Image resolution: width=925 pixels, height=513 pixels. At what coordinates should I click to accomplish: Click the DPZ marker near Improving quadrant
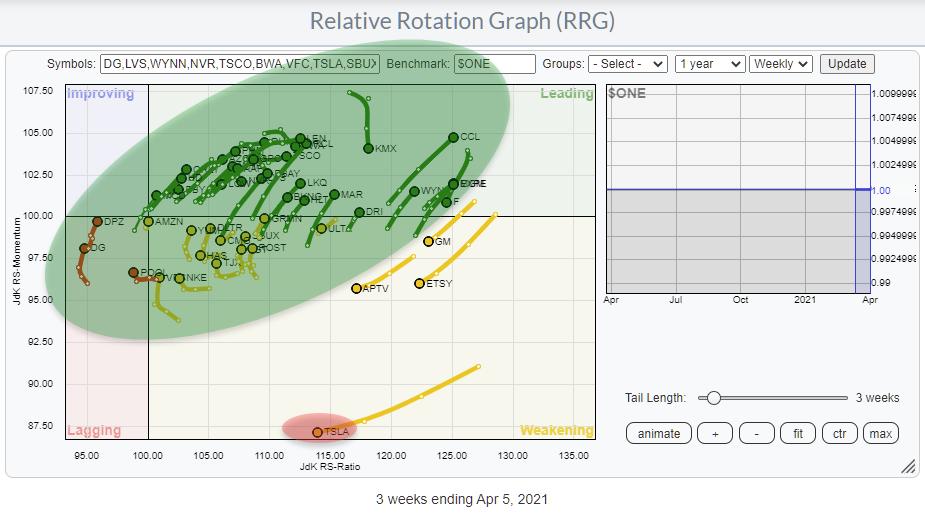(x=98, y=221)
